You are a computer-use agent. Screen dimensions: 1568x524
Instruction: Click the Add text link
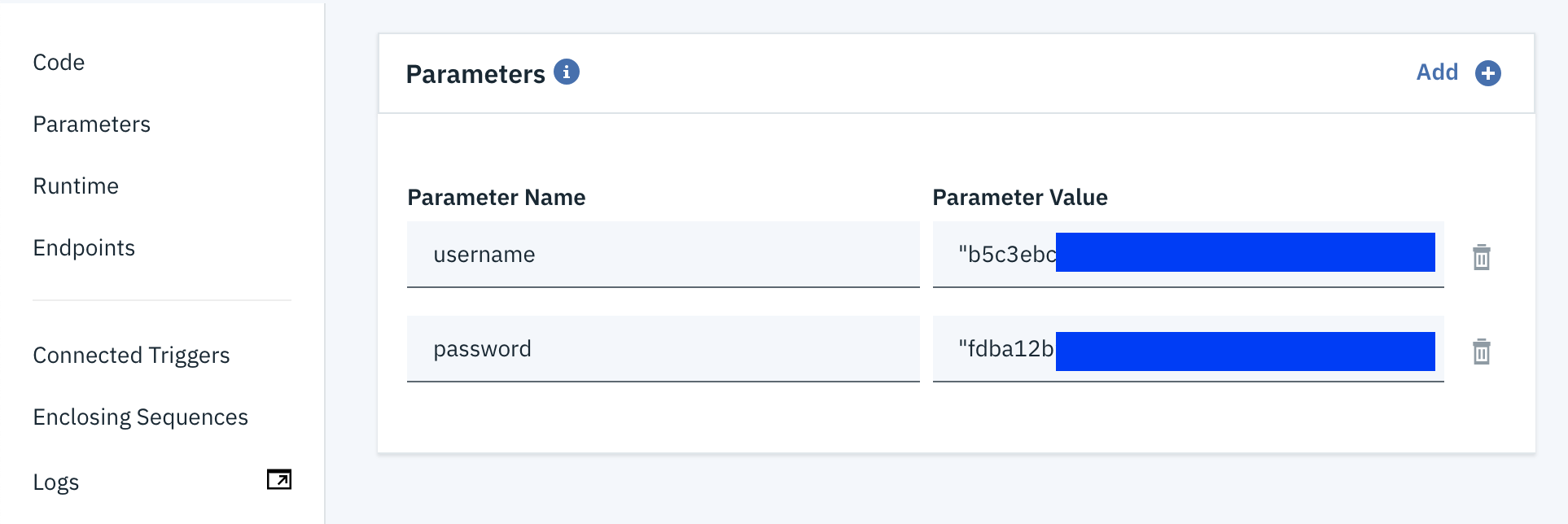(1437, 72)
